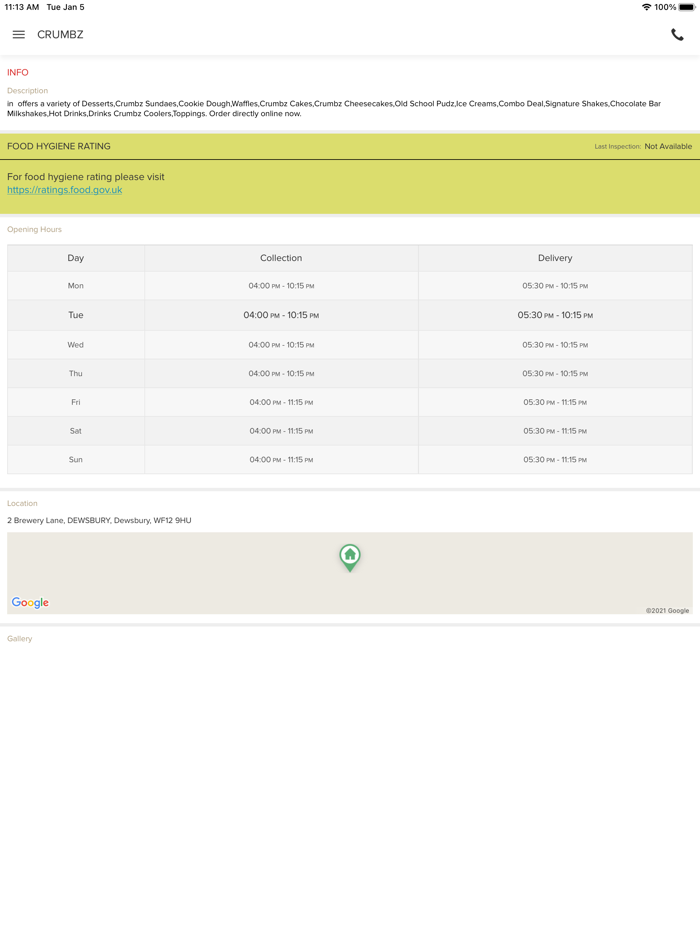Select the Sun row day cell
700x934 pixels.
click(x=76, y=459)
